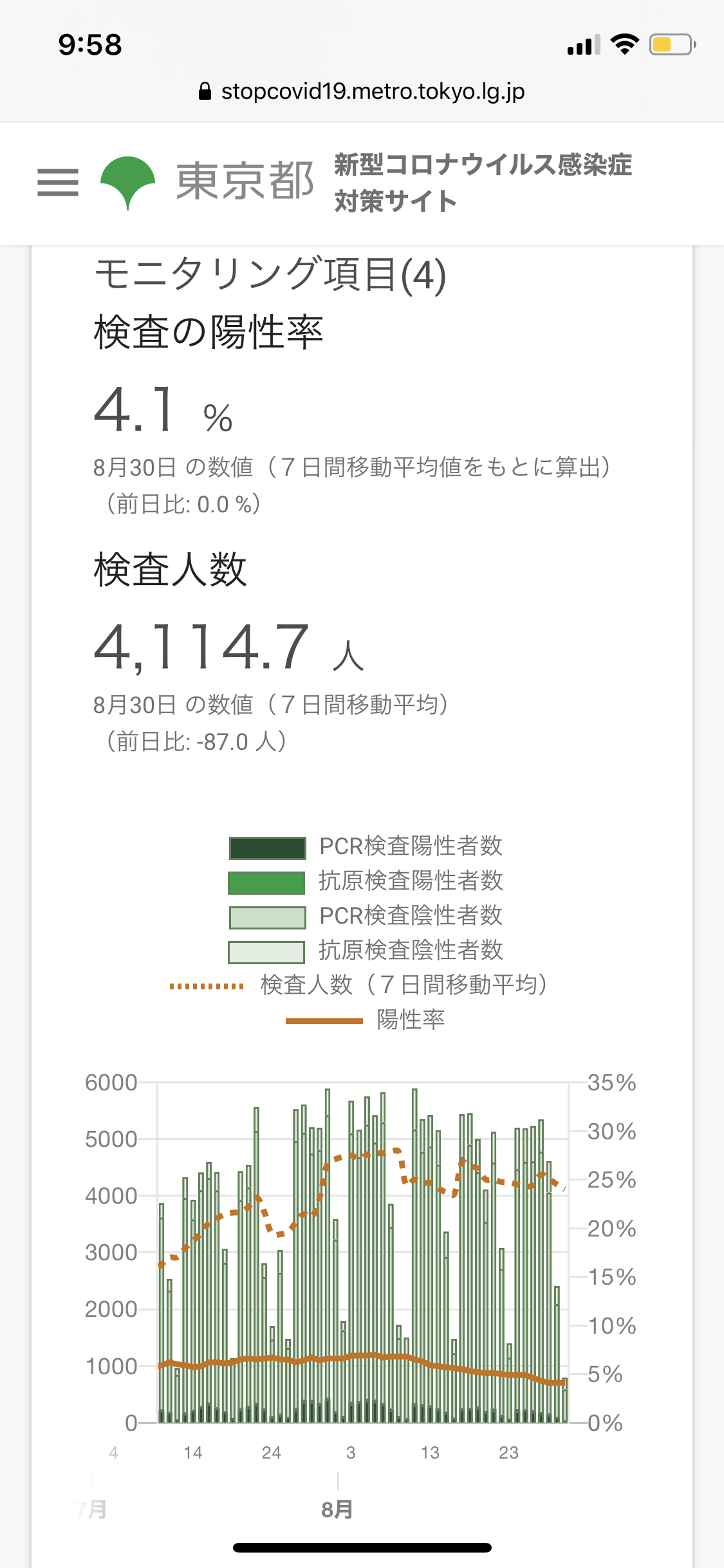The image size is (724, 1568).
Task: Tap the 9:58 clock in status bar
Action: click(x=90, y=45)
